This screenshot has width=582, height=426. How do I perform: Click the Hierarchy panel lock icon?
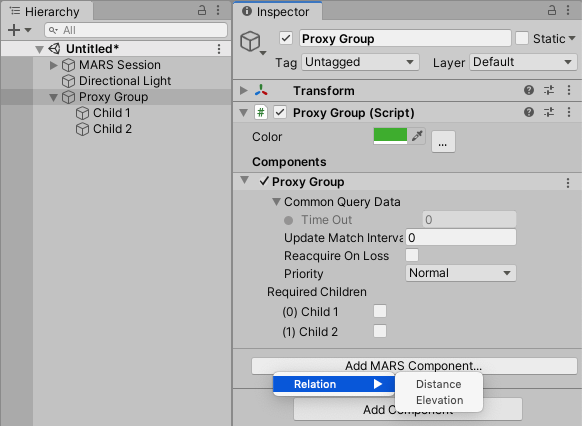pos(202,10)
